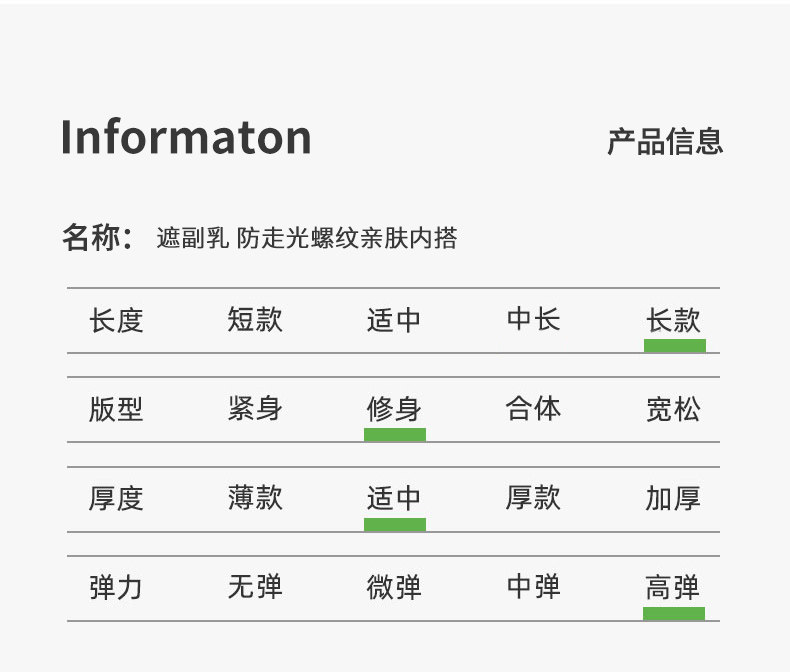Select the 紧身 fit option
The height and width of the screenshot is (672, 790).
coord(255,409)
